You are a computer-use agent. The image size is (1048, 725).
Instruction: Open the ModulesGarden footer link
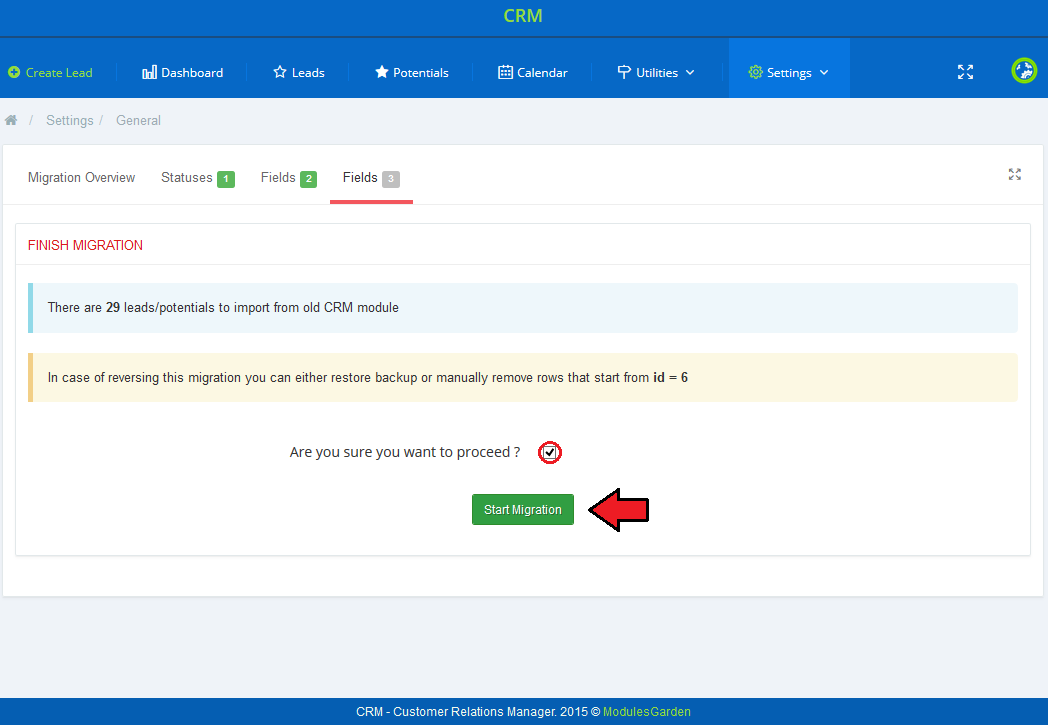[646, 712]
